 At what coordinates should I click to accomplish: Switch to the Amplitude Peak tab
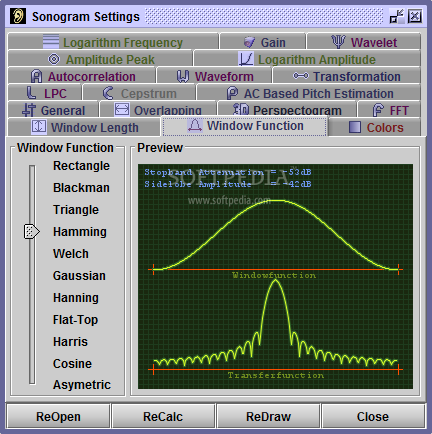[100, 59]
